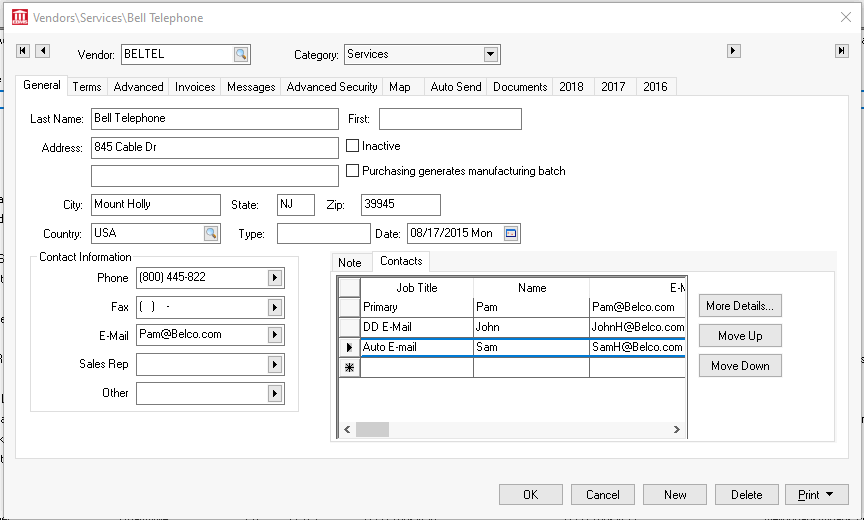Click the Delete button
864x520 pixels.
click(747, 495)
